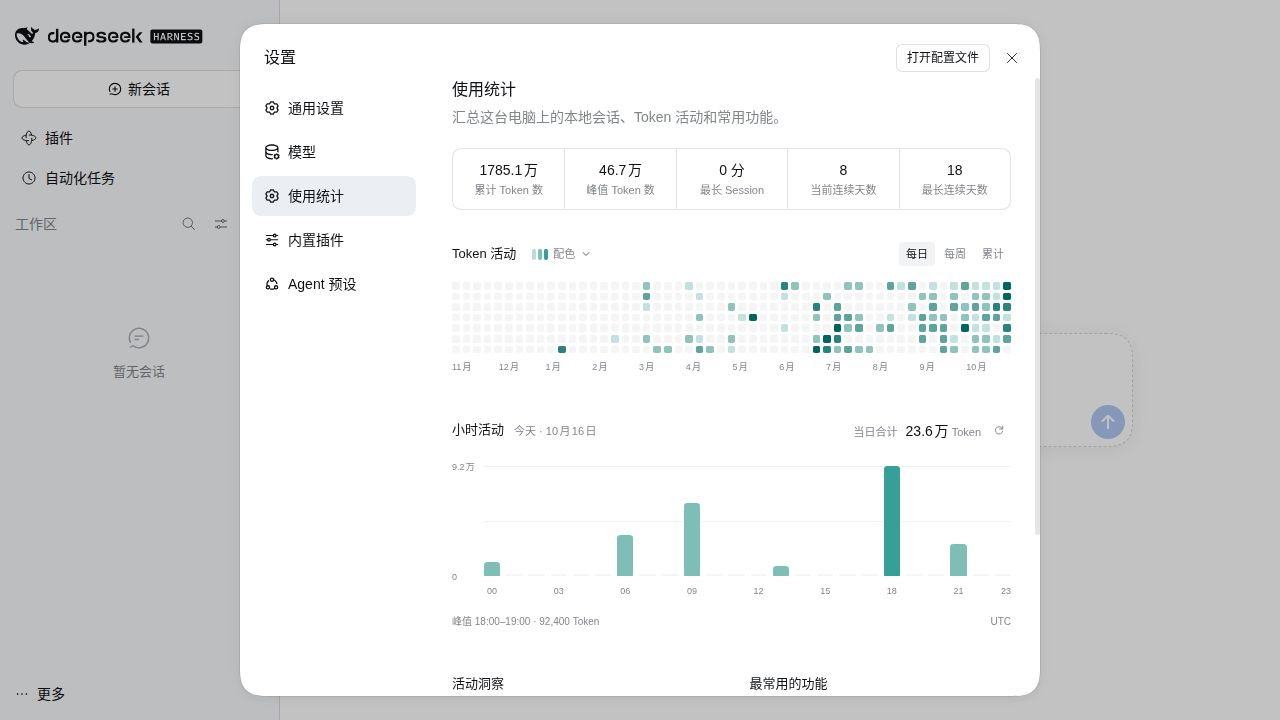The width and height of the screenshot is (1280, 720).
Task: Click the 今天 · 10月16日 date label
Action: click(x=555, y=431)
